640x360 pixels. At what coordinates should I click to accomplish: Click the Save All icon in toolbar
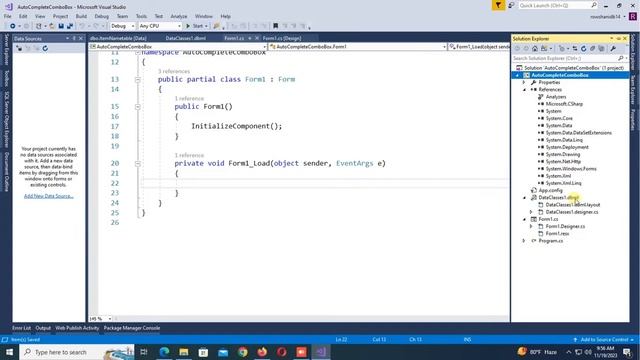70,26
